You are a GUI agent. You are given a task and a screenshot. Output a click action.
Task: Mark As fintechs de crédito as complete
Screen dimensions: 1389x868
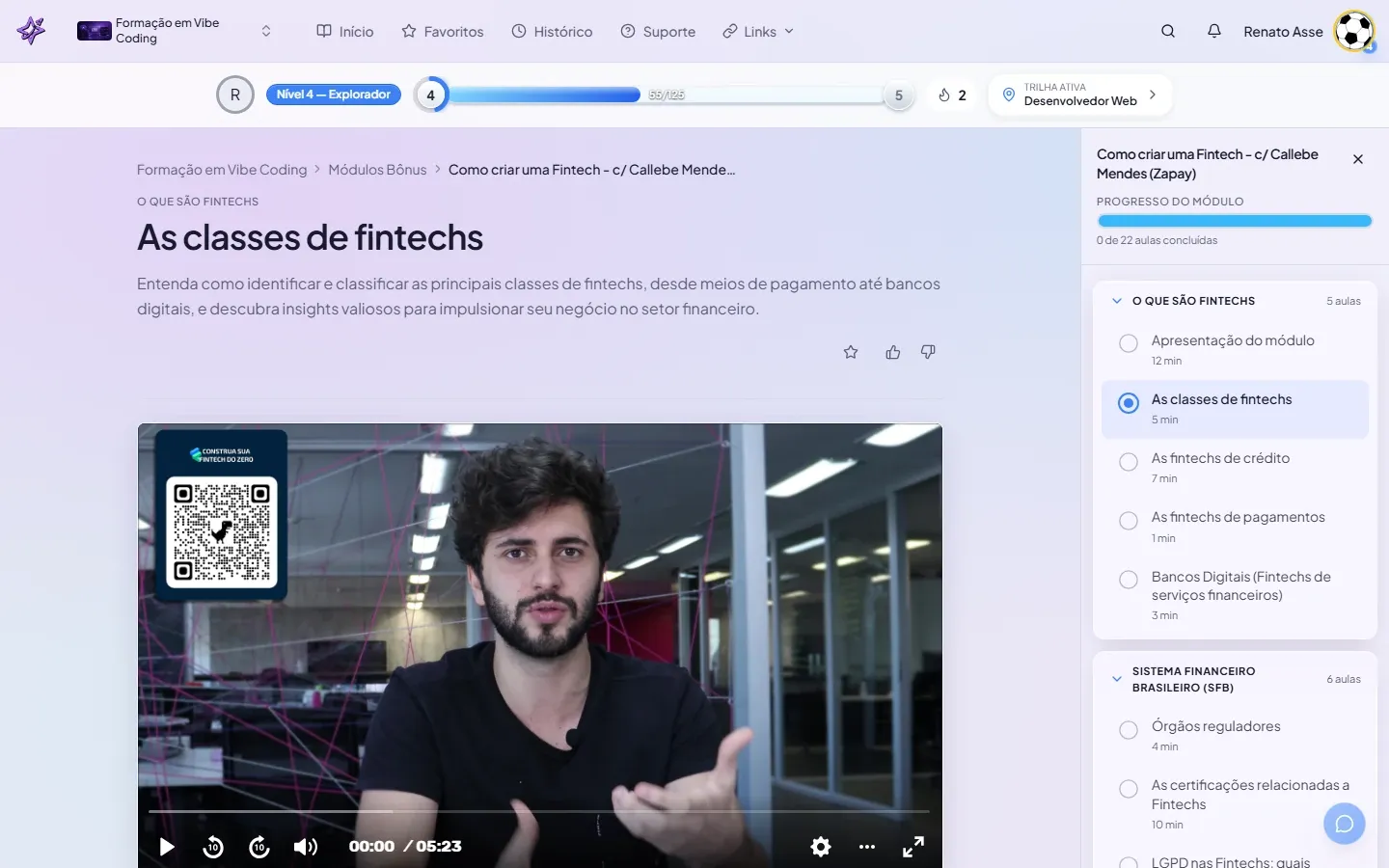(x=1129, y=462)
